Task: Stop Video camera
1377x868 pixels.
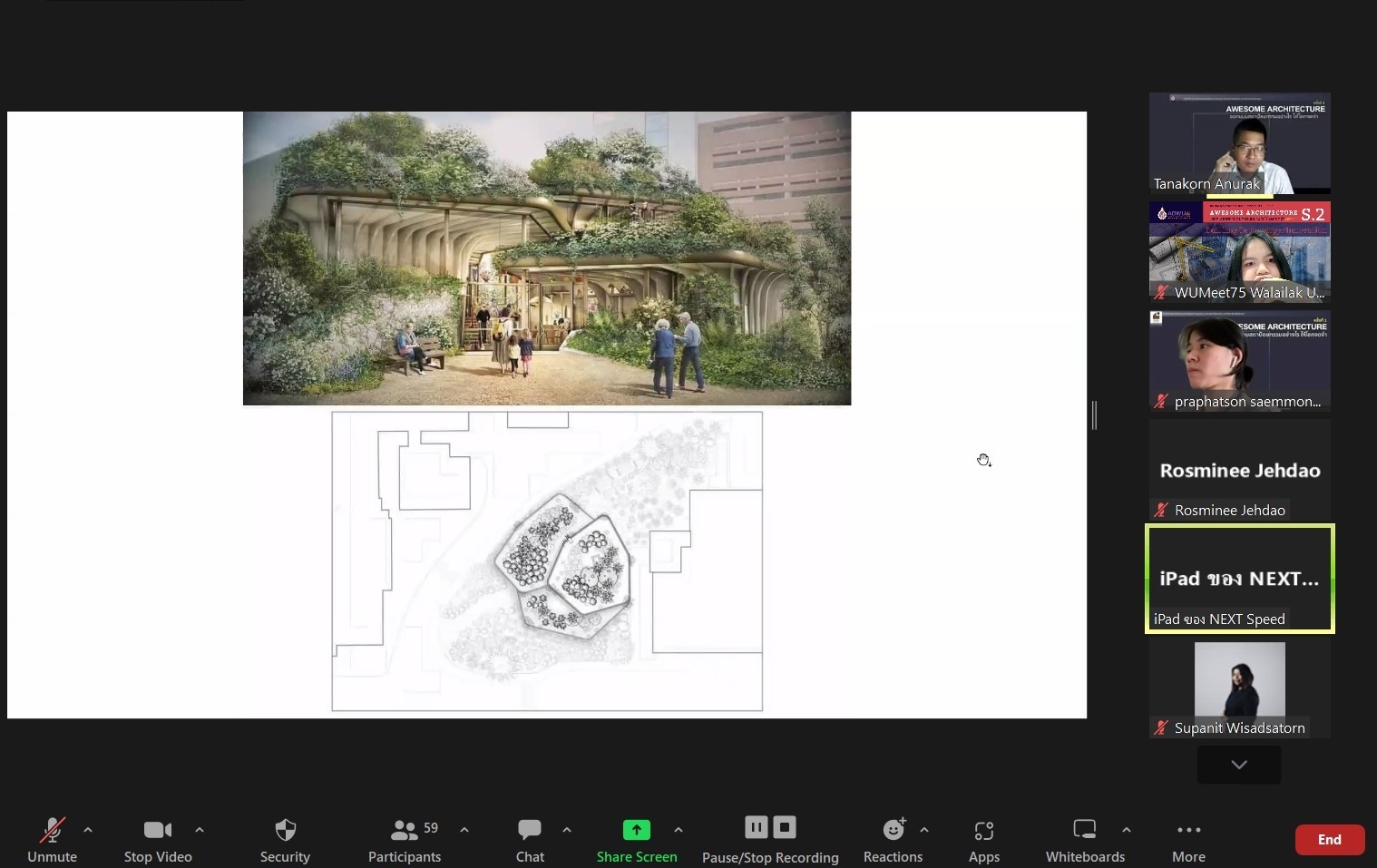Action: point(157,840)
